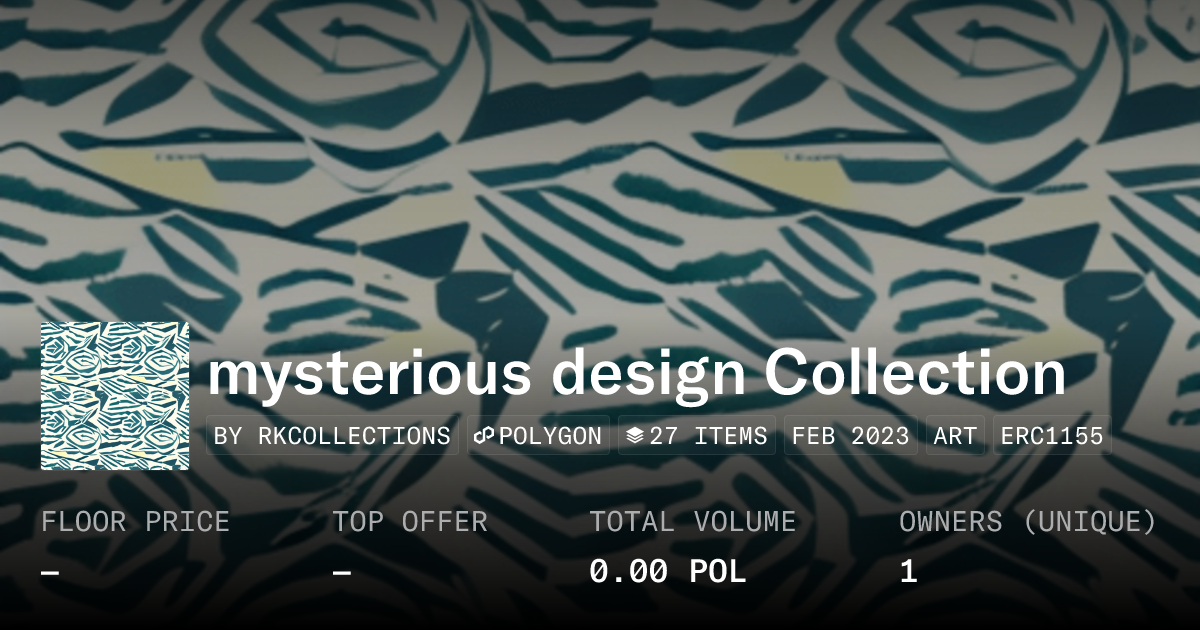Click the Polygon chain-link icon
Screen dimensions: 1200x630
485,436
